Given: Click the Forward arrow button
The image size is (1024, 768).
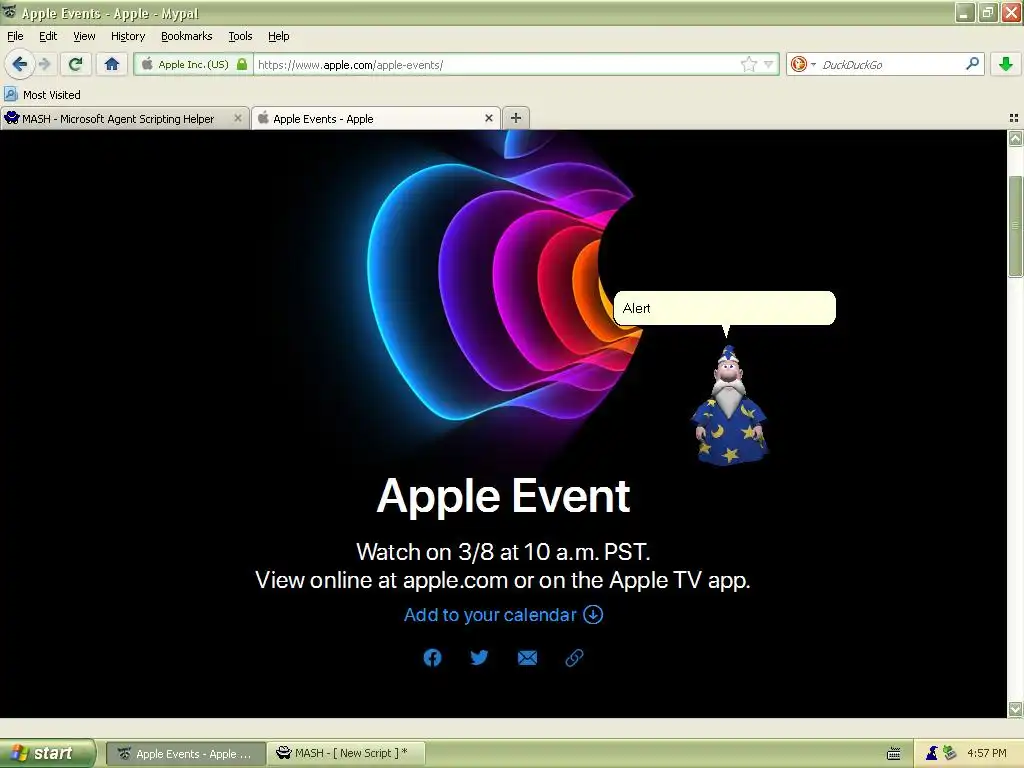Looking at the screenshot, I should (44, 64).
